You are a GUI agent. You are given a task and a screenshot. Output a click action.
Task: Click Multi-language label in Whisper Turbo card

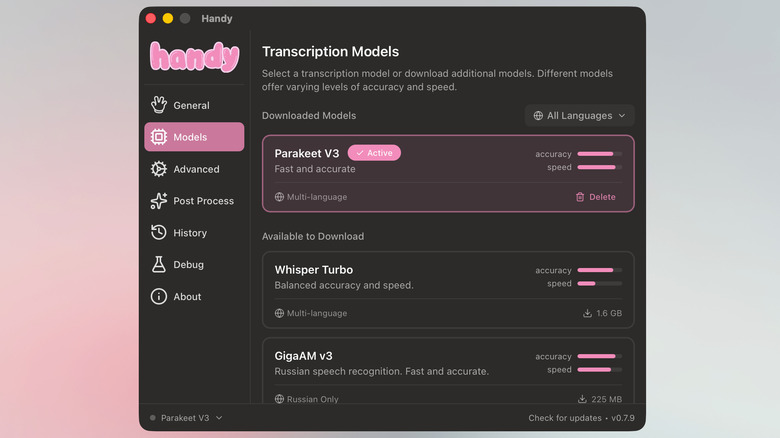point(317,313)
